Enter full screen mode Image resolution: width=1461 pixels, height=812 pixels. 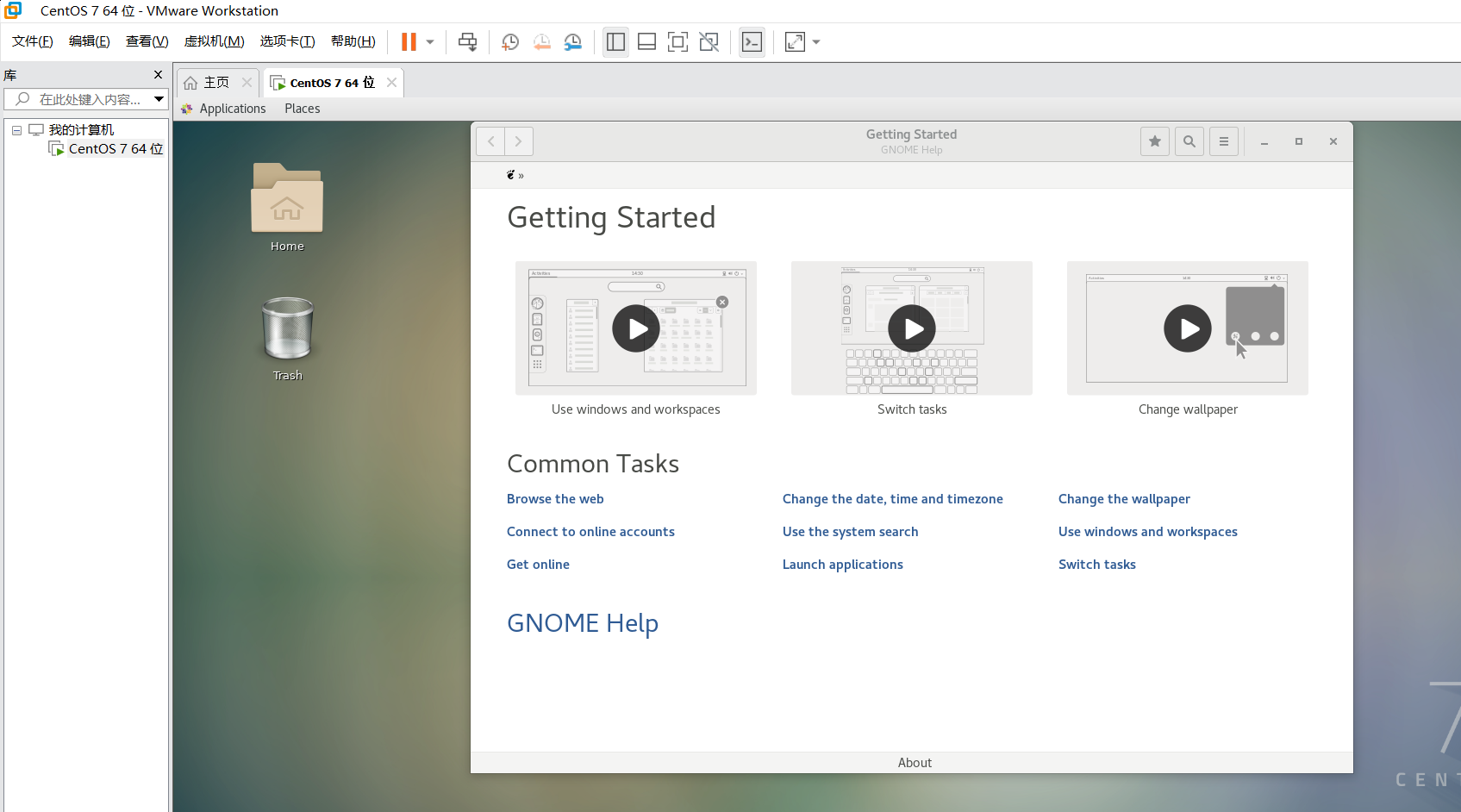pyautogui.click(x=677, y=42)
